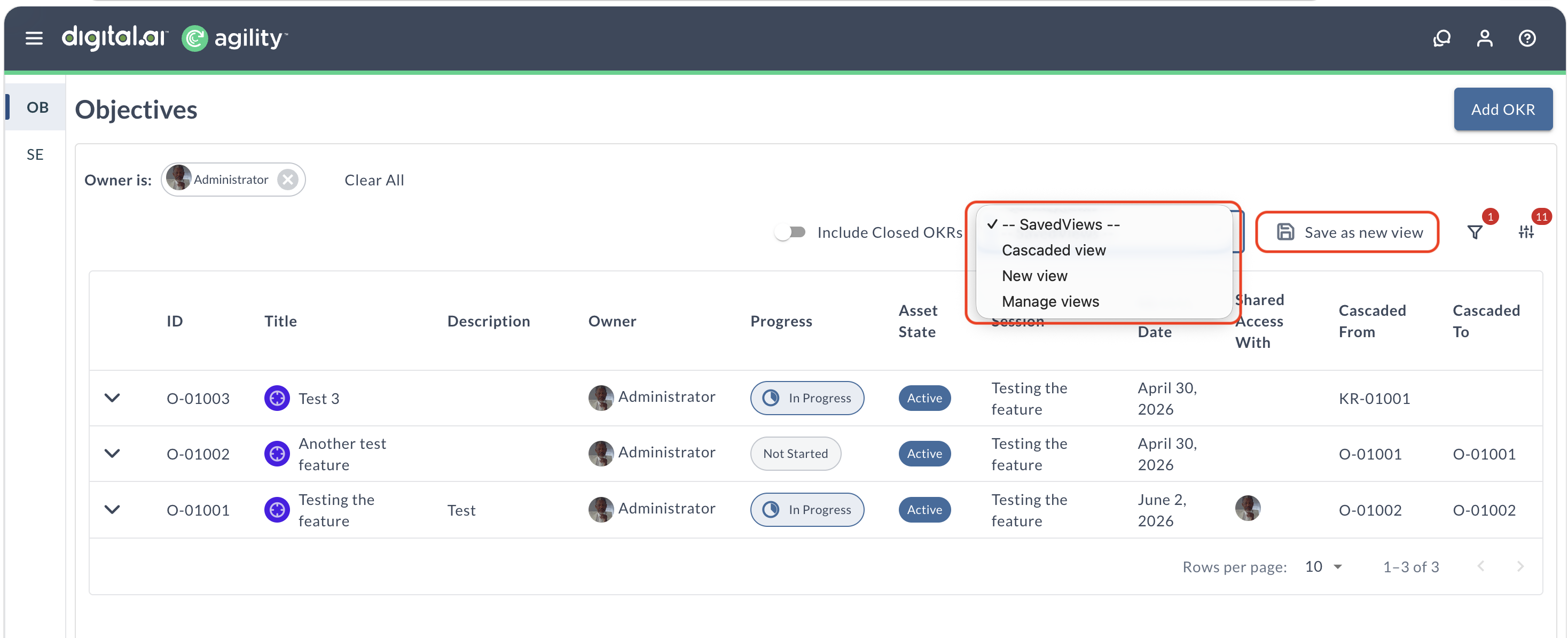
Task: Open Rows per page dropdown
Action: (x=1323, y=567)
